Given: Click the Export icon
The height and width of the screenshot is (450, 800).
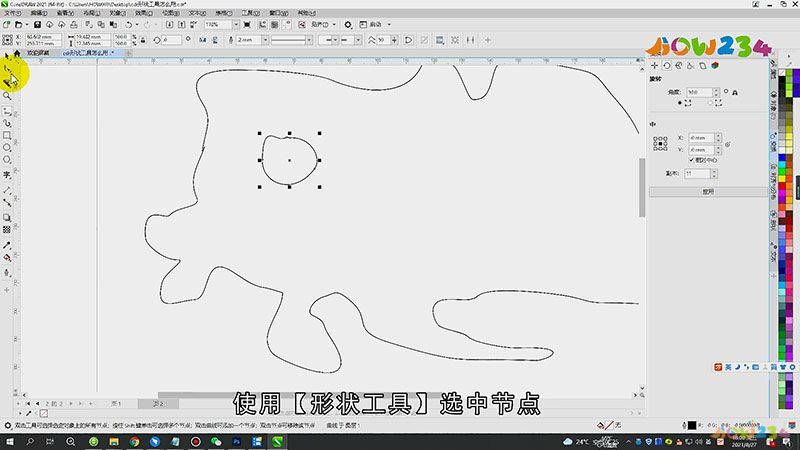Looking at the screenshot, I should coord(182,24).
